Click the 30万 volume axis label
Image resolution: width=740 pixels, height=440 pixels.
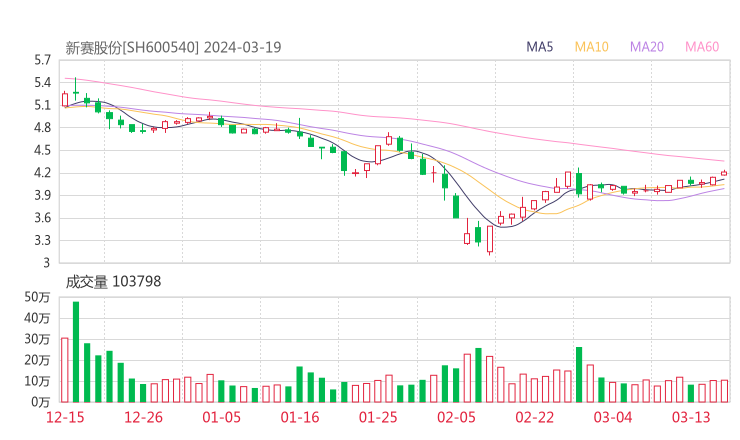click(37, 339)
